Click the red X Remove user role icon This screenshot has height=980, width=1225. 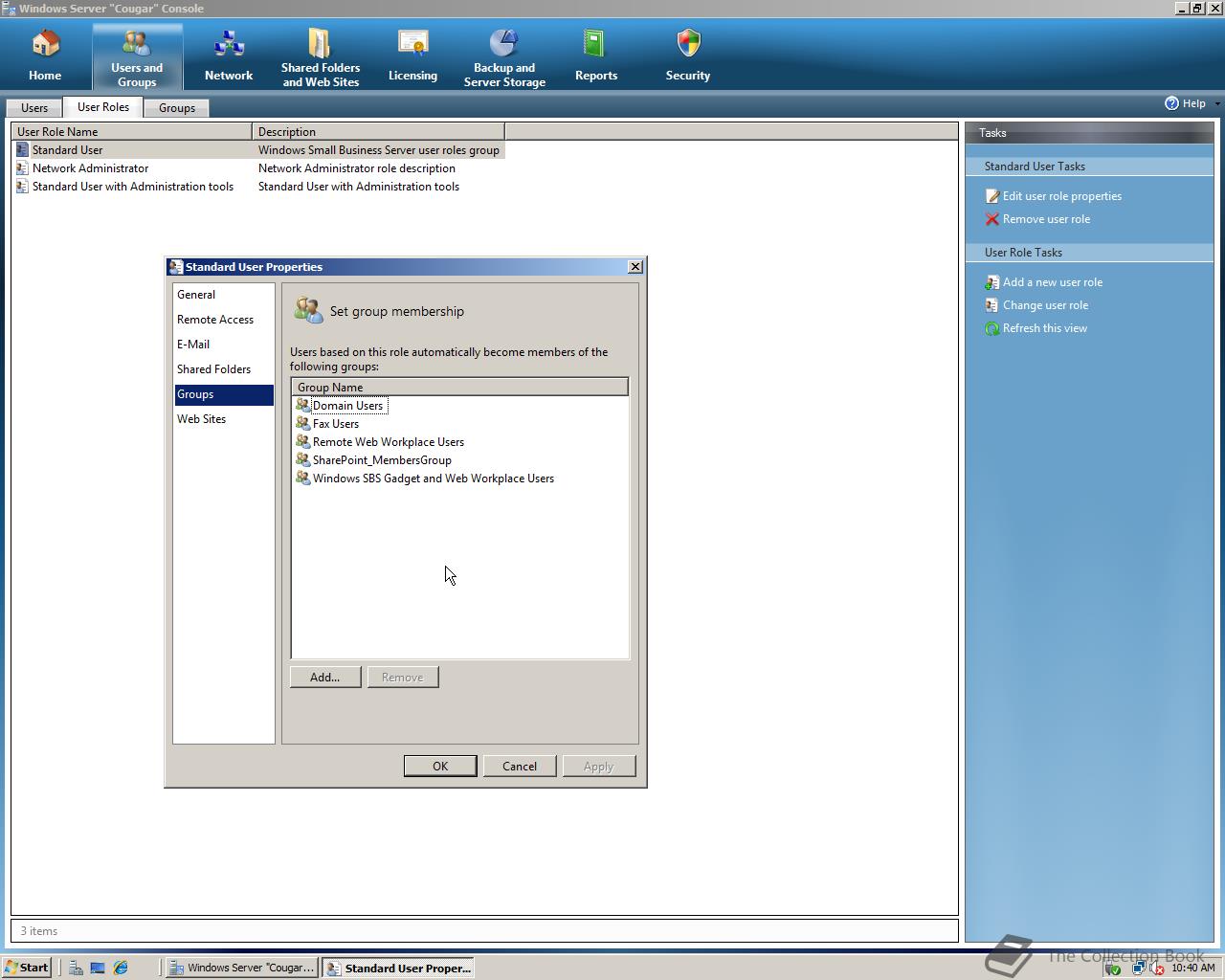[992, 219]
